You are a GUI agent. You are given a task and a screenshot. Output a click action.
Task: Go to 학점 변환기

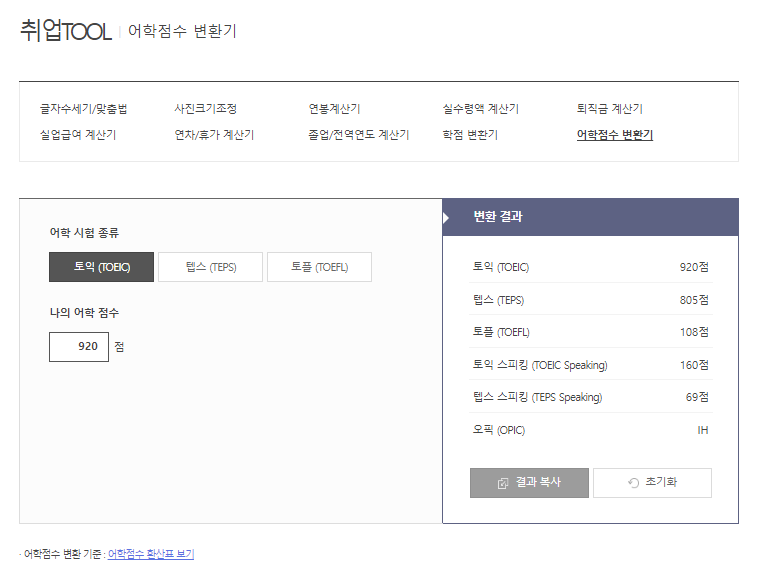click(470, 135)
